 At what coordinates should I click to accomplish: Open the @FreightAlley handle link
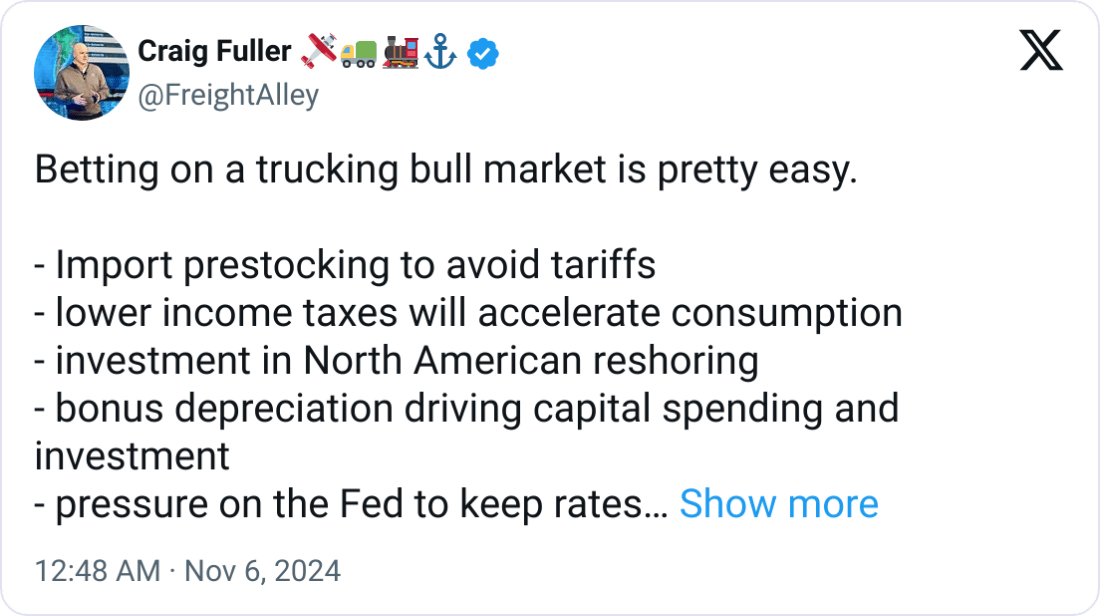coord(228,95)
